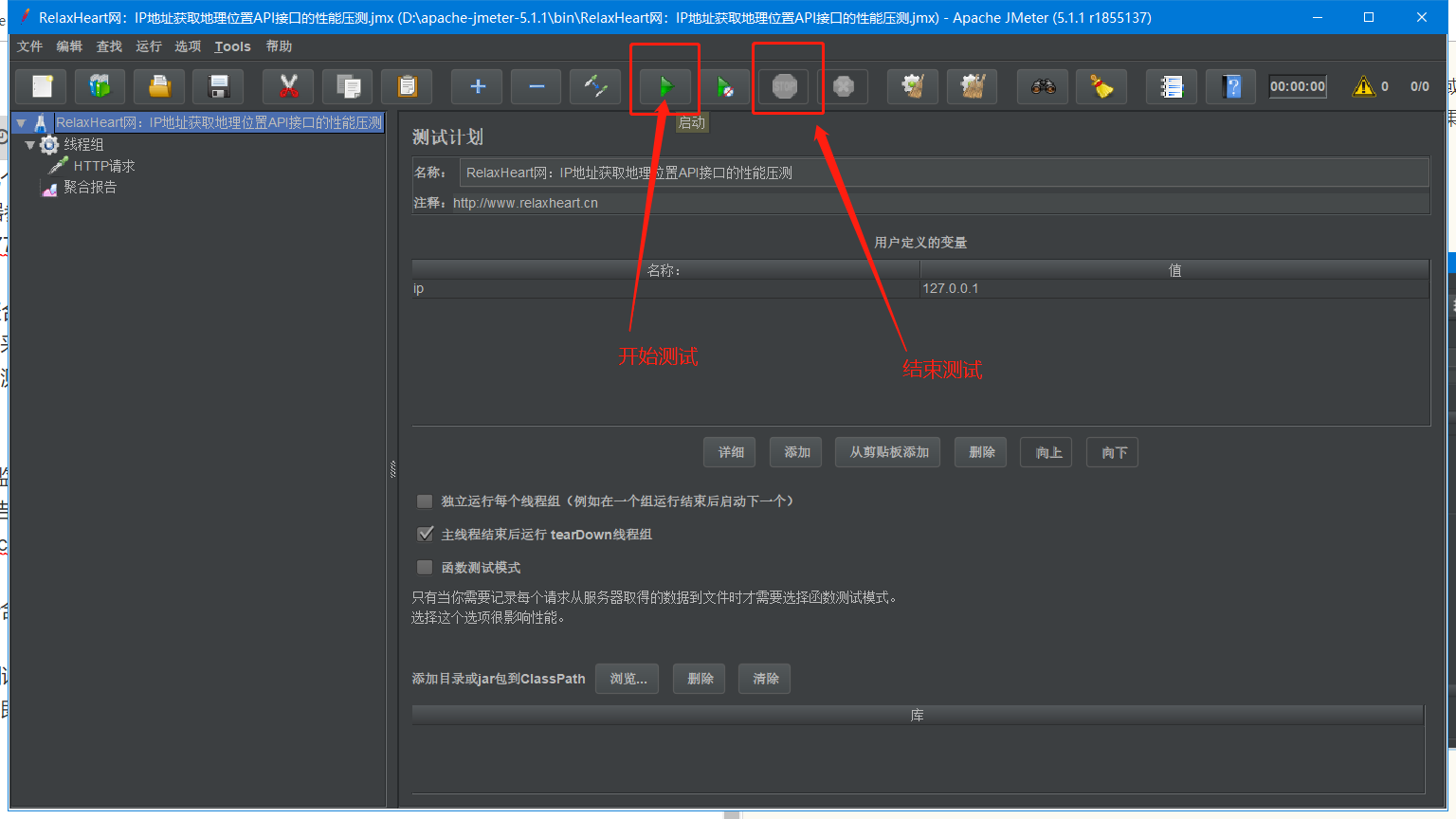This screenshot has width=1456, height=819.
Task: Collapse the 线程组 tree arrow
Action: 30,145
